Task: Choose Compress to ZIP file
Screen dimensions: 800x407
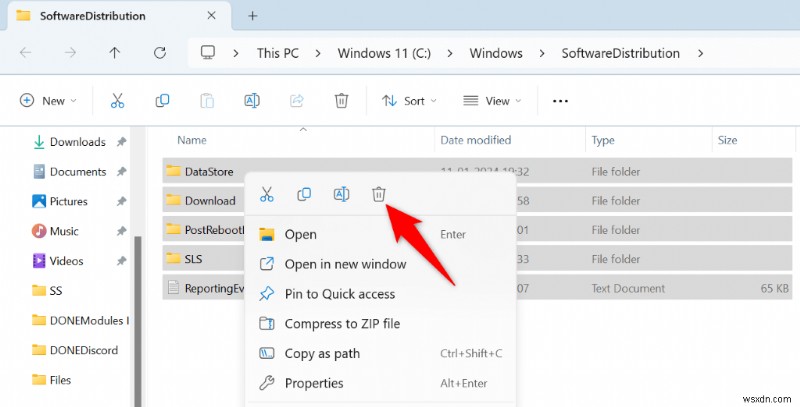Action: [x=381, y=324]
